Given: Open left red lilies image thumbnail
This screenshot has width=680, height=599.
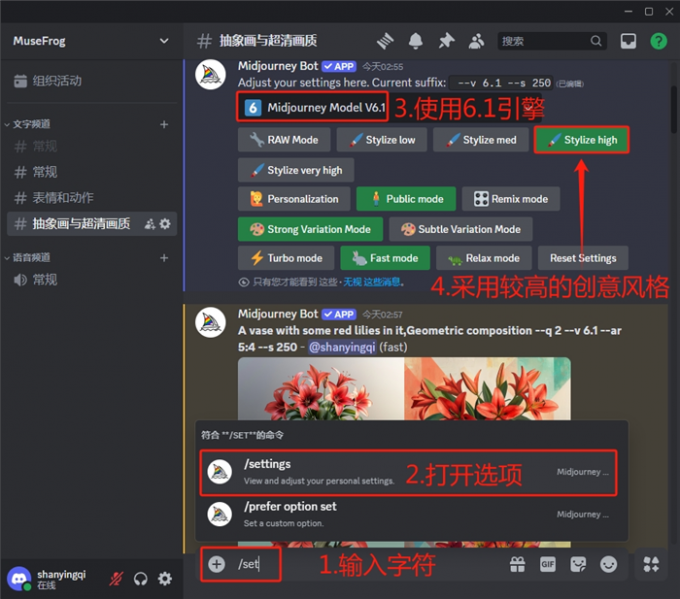Looking at the screenshot, I should [x=321, y=389].
